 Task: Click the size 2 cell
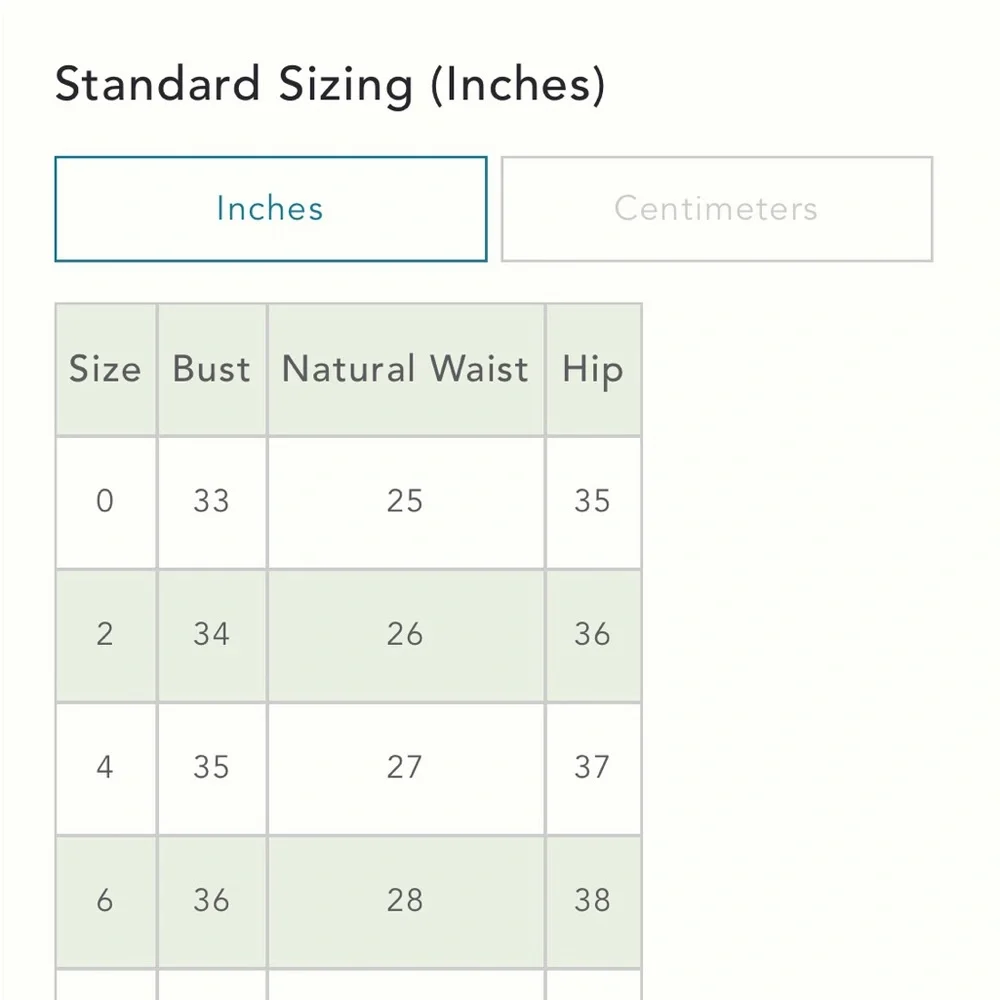click(x=105, y=634)
